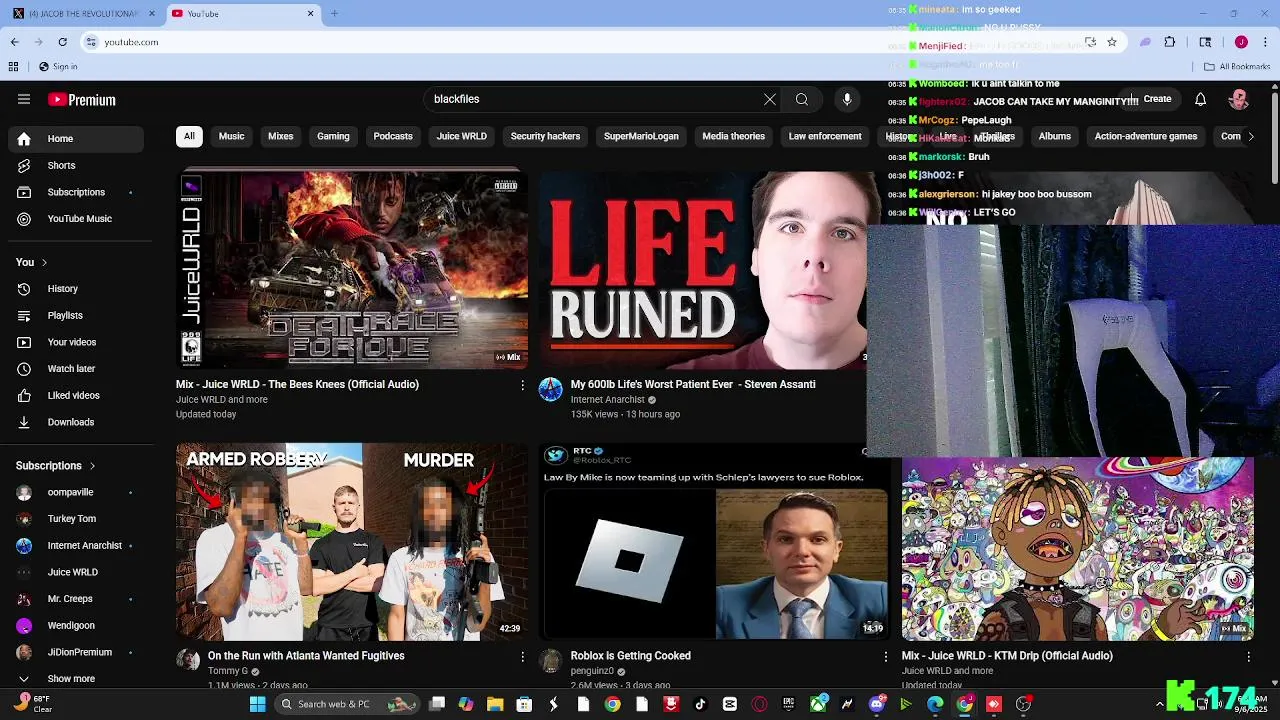Expand the You section chevron
Image resolution: width=1280 pixels, height=720 pixels.
pyautogui.click(x=44, y=262)
